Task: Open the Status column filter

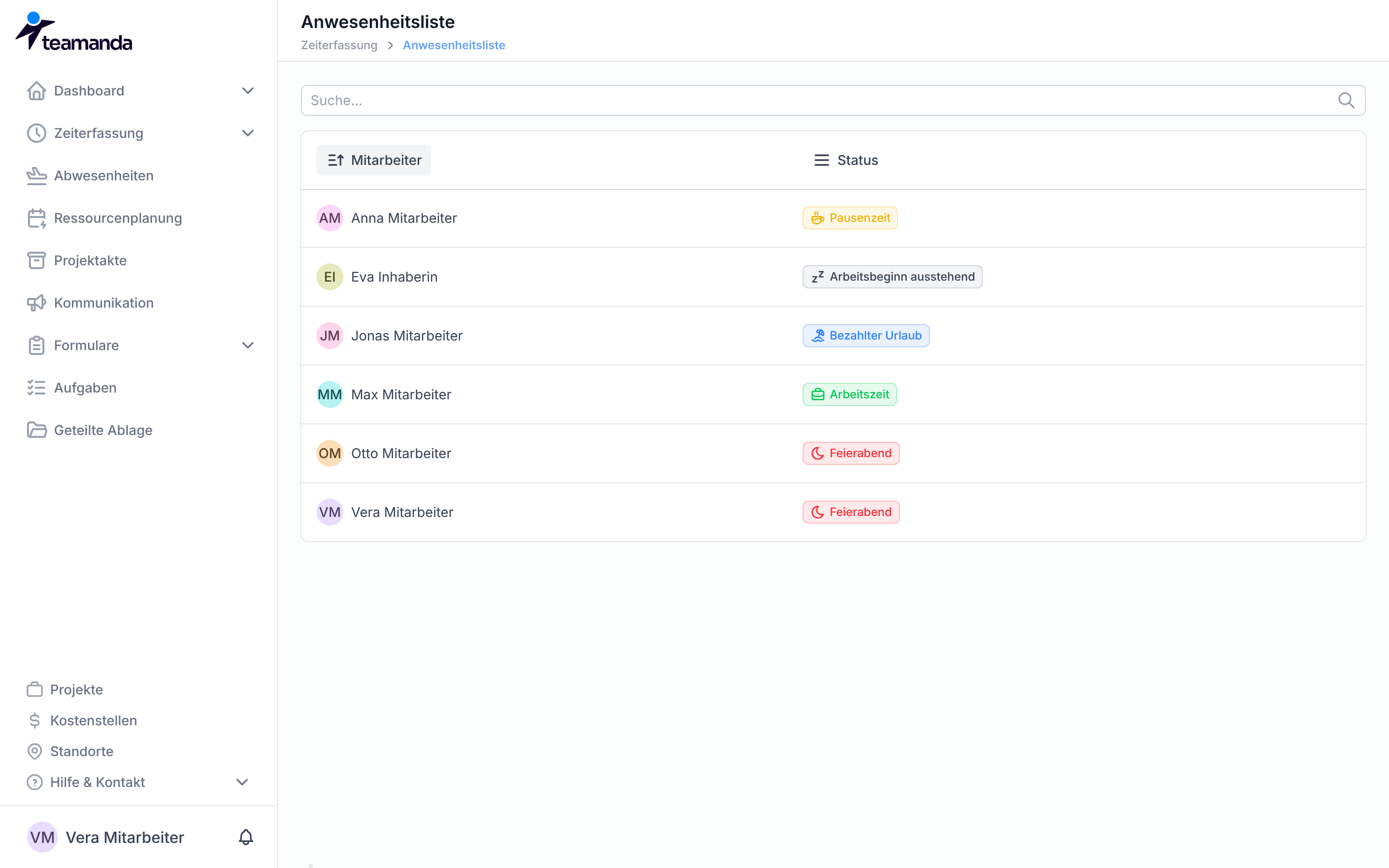Action: point(845,160)
